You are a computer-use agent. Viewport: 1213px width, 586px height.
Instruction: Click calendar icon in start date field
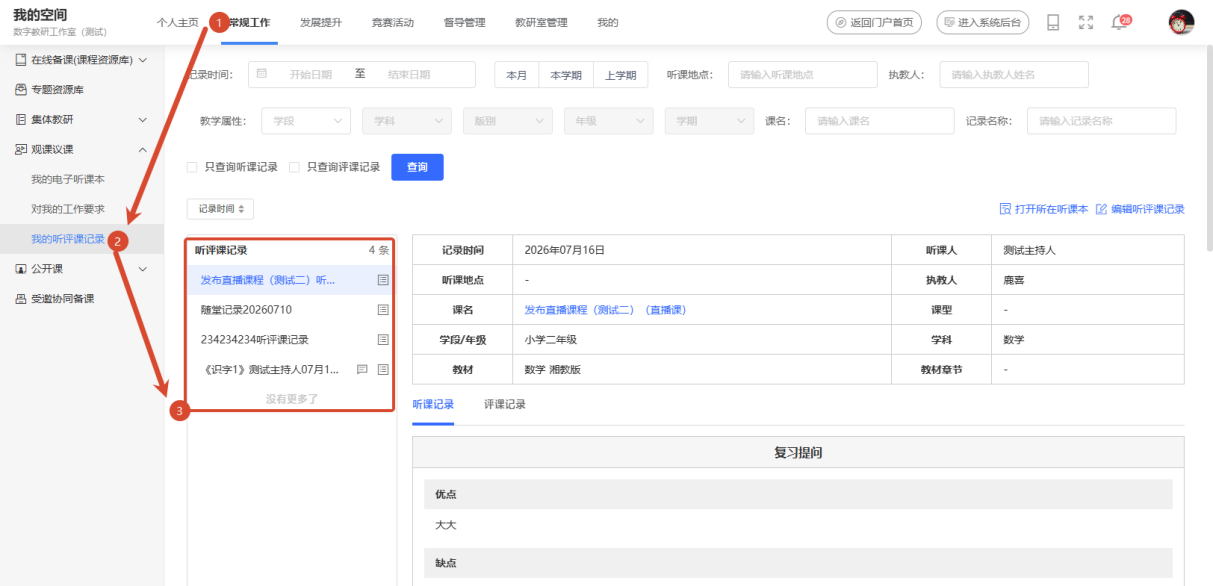262,74
